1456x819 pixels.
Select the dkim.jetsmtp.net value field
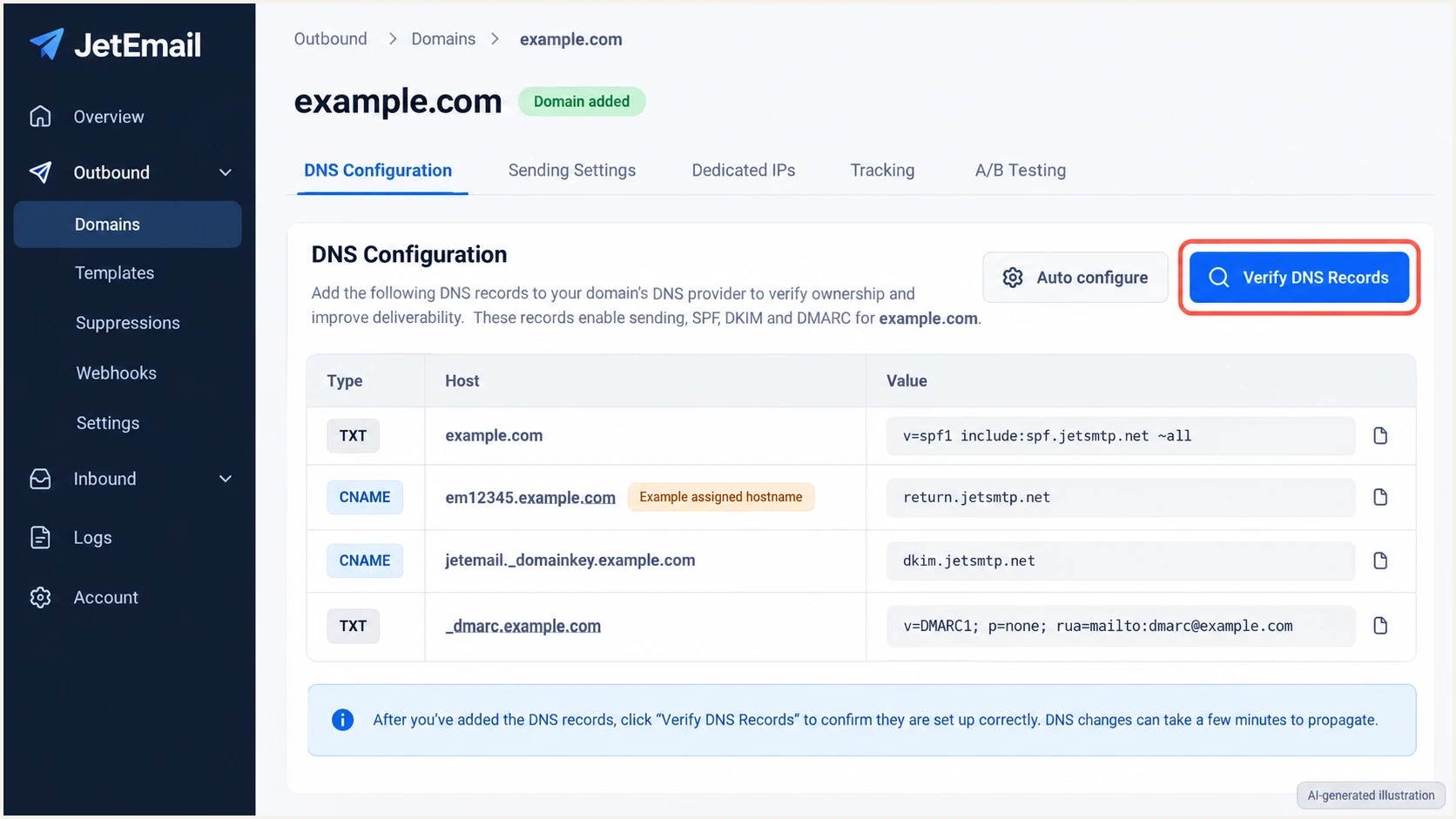[1121, 561]
